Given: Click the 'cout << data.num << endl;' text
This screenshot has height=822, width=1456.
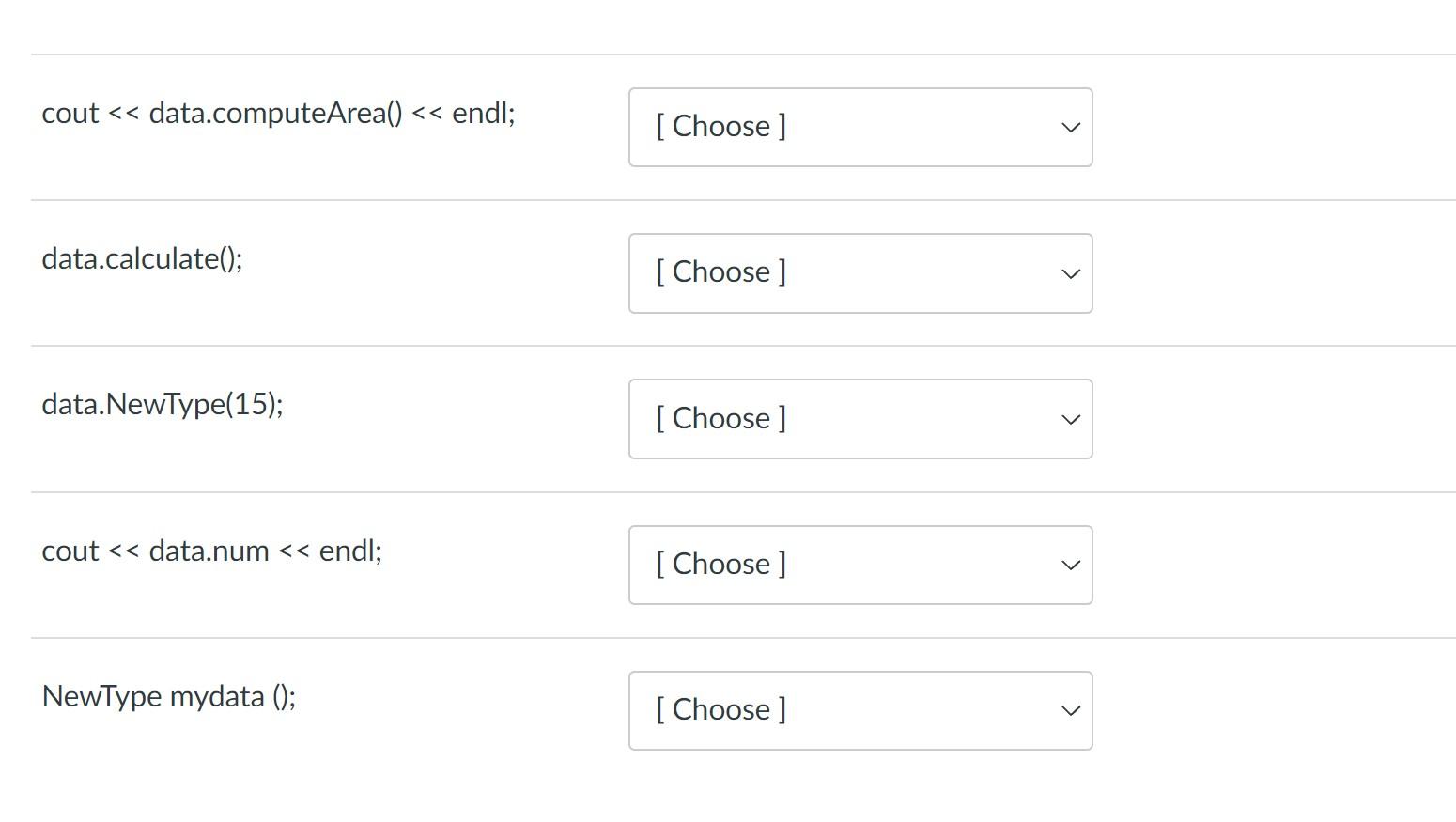Looking at the screenshot, I should 212,551.
